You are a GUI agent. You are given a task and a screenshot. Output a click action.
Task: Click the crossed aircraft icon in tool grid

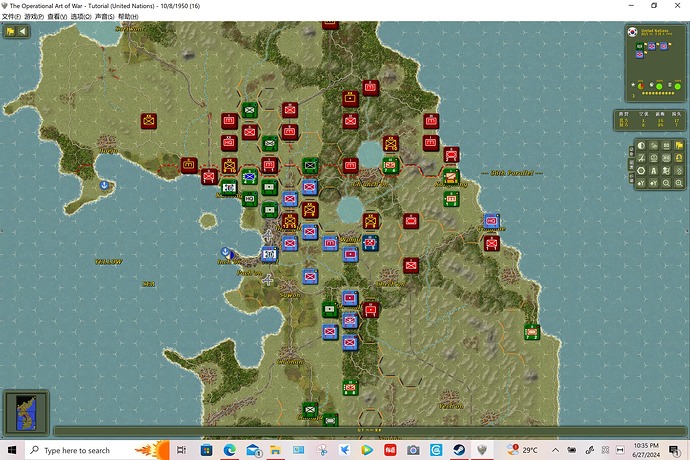tap(641, 158)
